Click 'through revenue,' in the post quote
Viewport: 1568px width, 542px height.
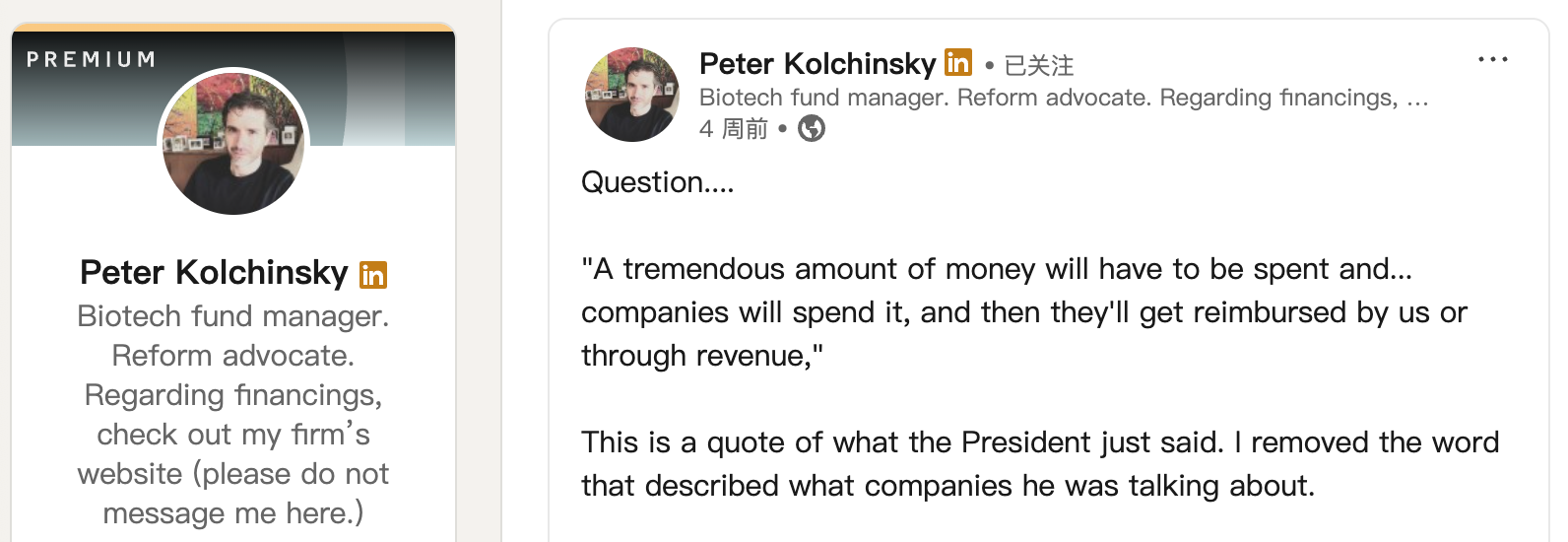pos(701,356)
